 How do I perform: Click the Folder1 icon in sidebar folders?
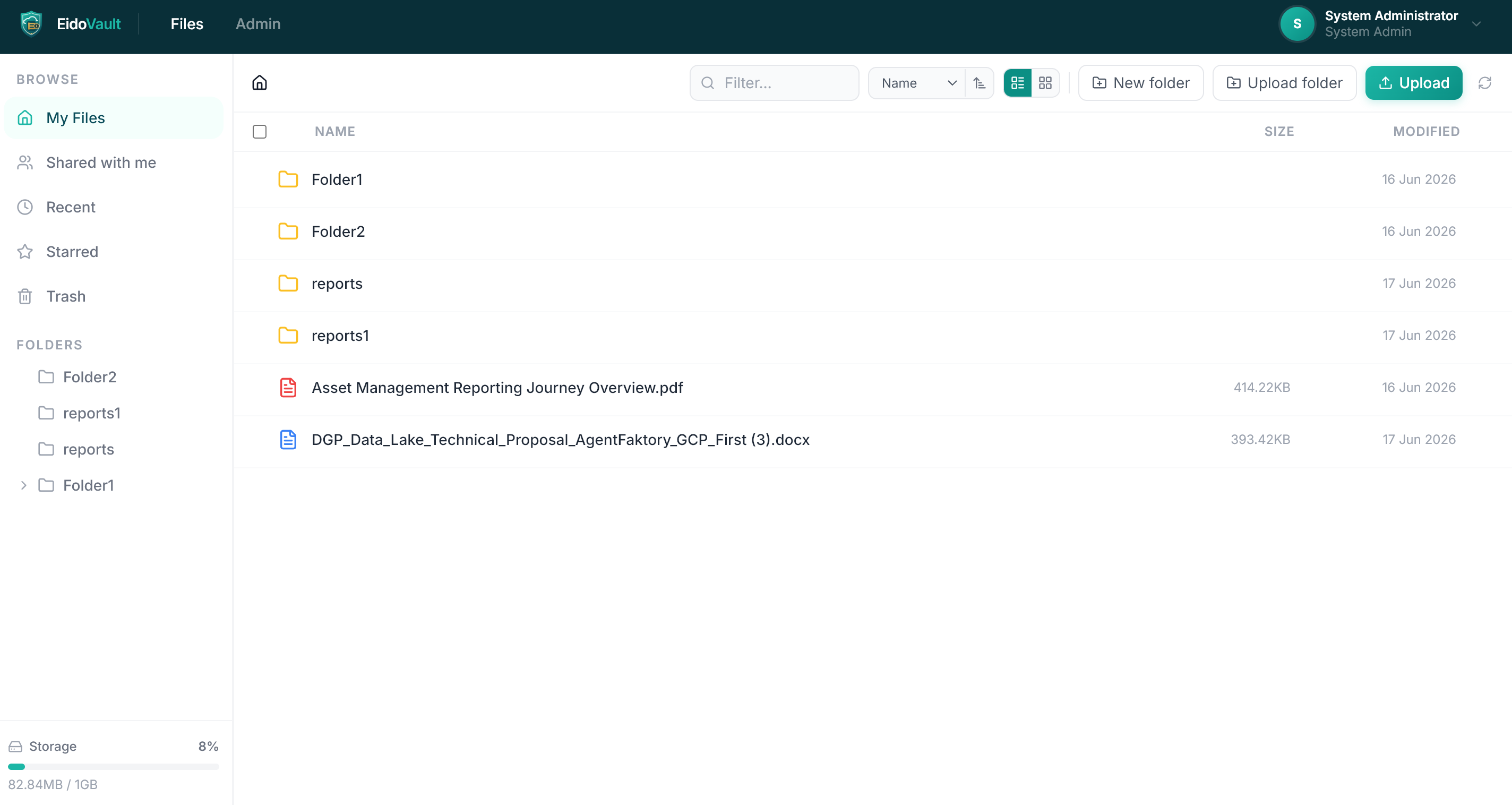(46, 485)
